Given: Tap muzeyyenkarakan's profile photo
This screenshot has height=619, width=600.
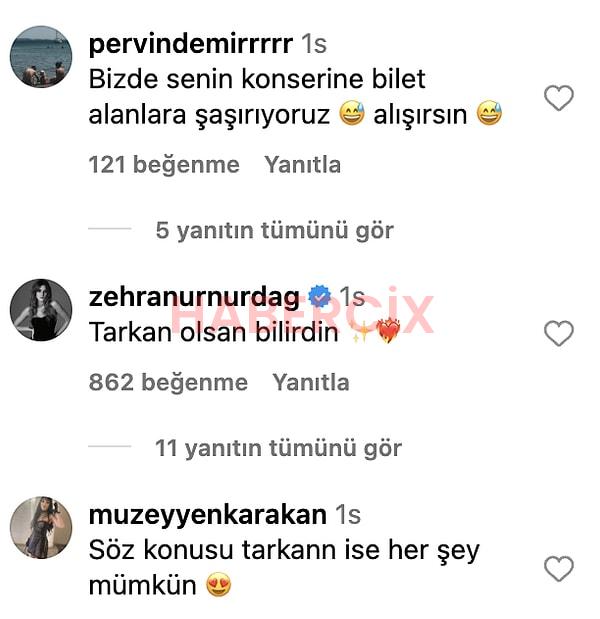Looking at the screenshot, I should tap(41, 527).
